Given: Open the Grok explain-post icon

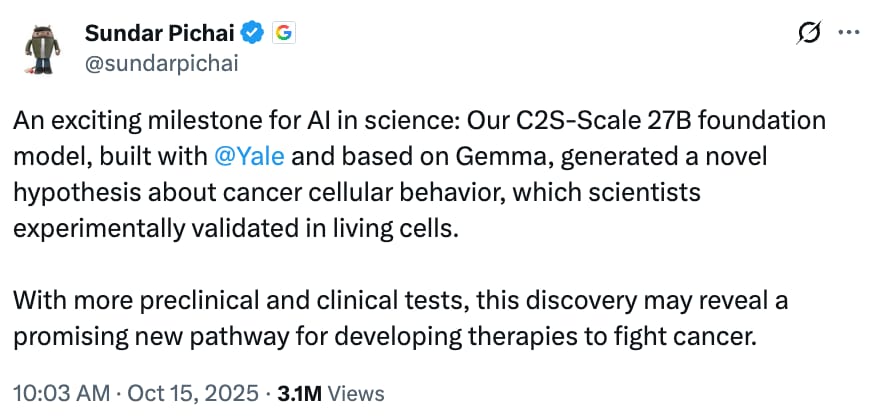Looking at the screenshot, I should click(x=806, y=34).
